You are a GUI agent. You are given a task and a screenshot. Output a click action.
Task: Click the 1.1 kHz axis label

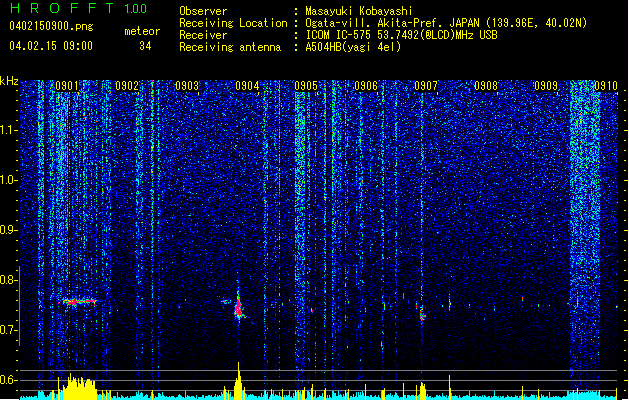9,130
